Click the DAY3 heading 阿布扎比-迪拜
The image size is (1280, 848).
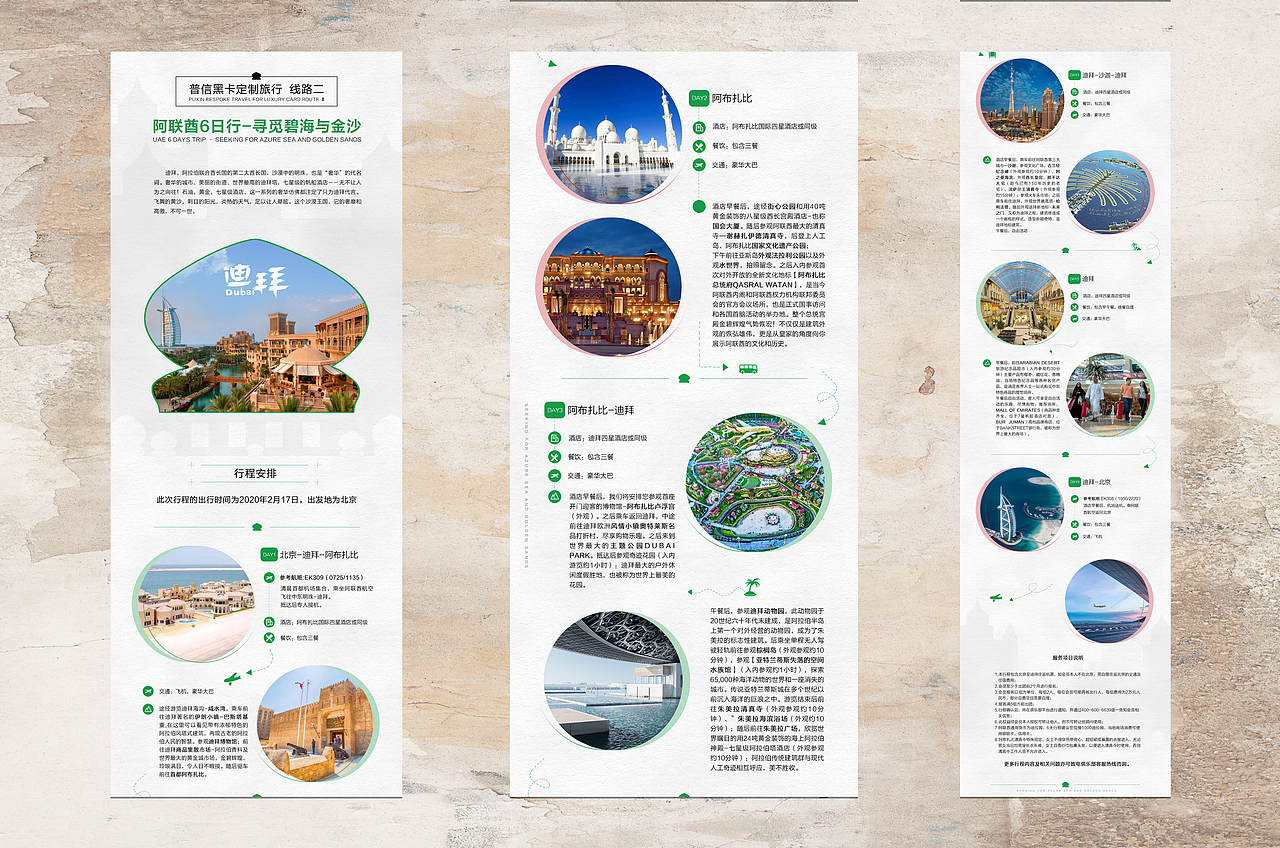pyautogui.click(x=601, y=410)
